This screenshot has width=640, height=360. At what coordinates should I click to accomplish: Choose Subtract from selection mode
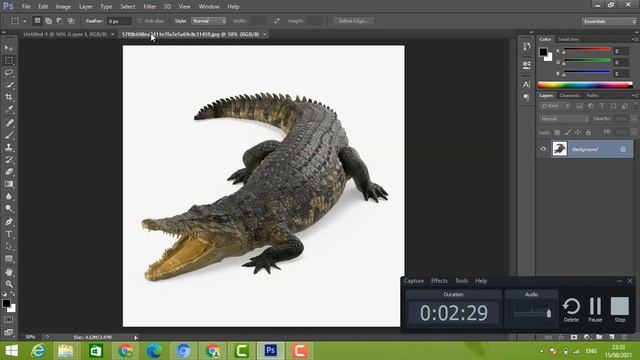coord(60,21)
